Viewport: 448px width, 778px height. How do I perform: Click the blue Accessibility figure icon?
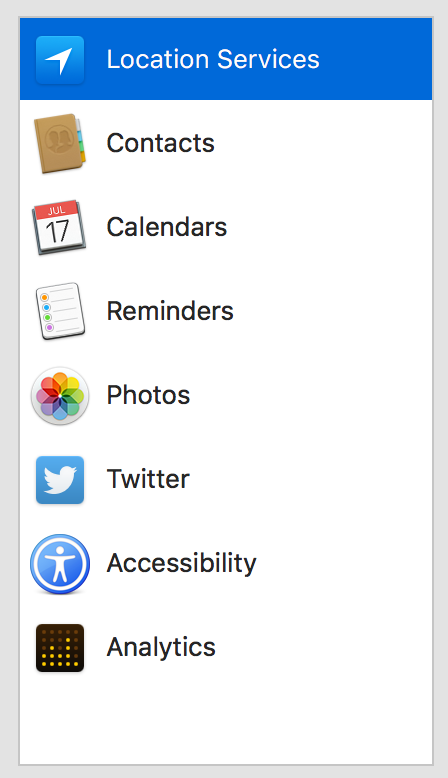60,564
